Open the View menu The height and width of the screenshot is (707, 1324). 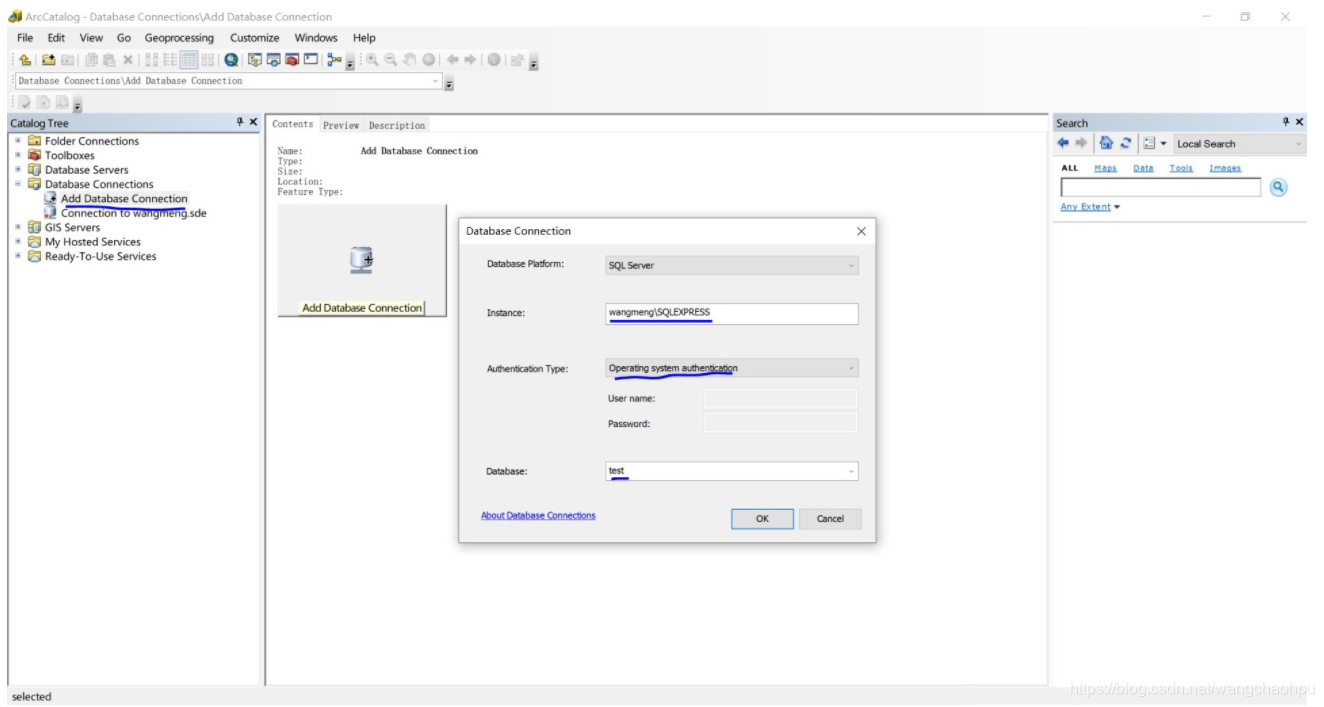(x=91, y=38)
